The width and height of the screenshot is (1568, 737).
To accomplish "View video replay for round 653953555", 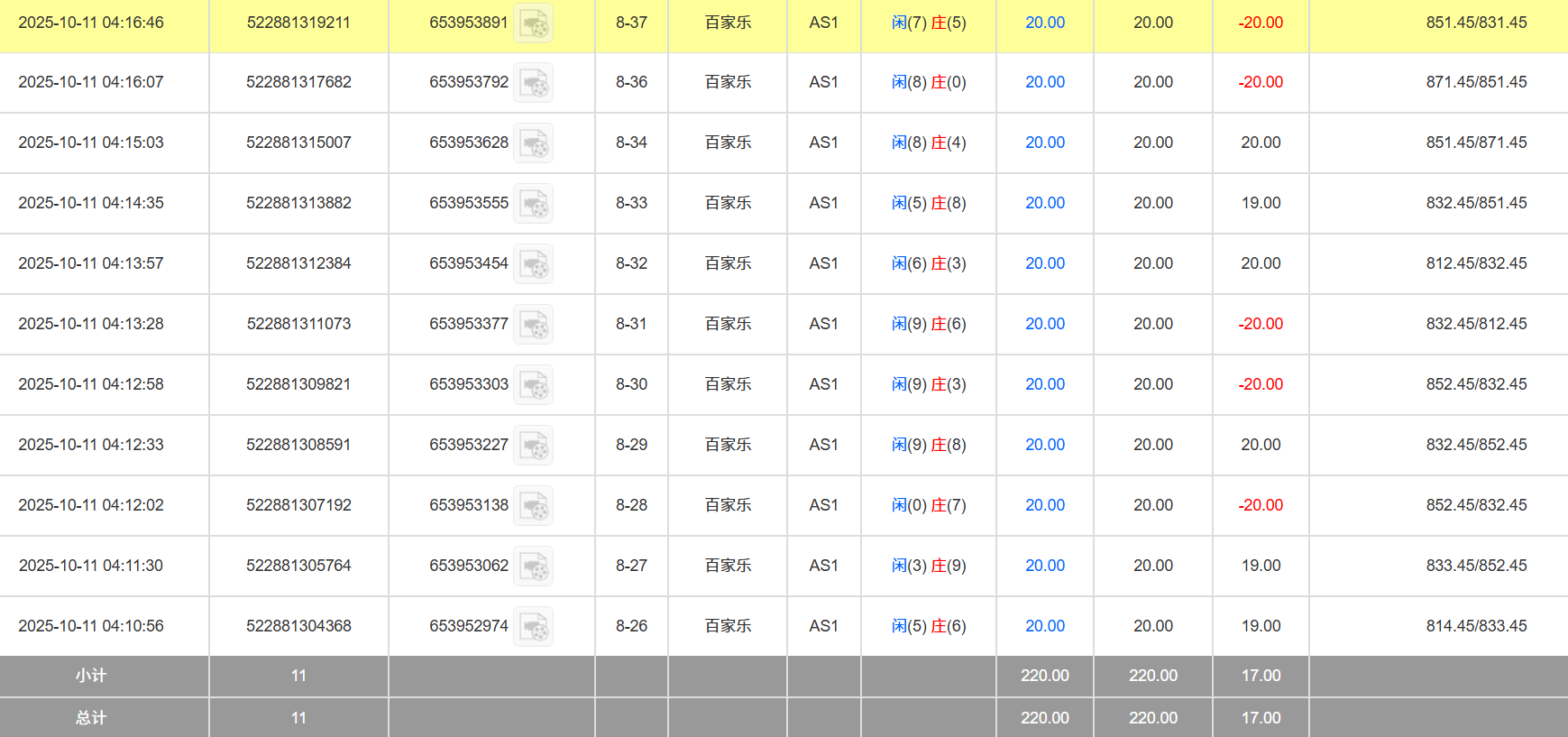I will [533, 204].
